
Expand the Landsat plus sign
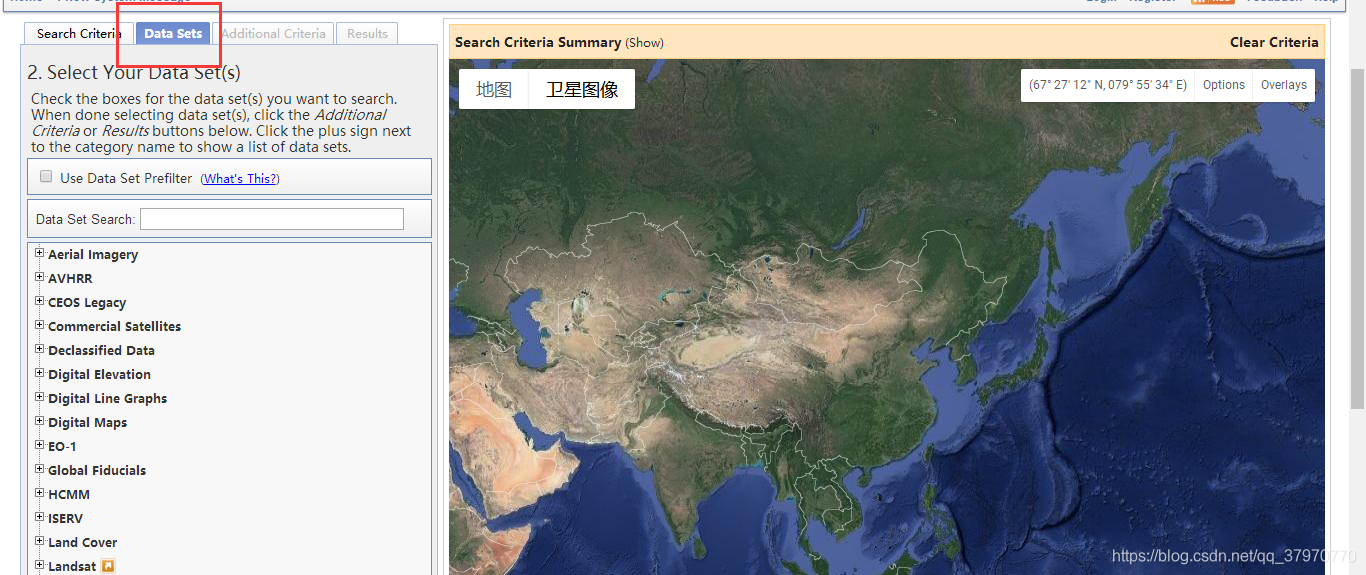[x=40, y=565]
